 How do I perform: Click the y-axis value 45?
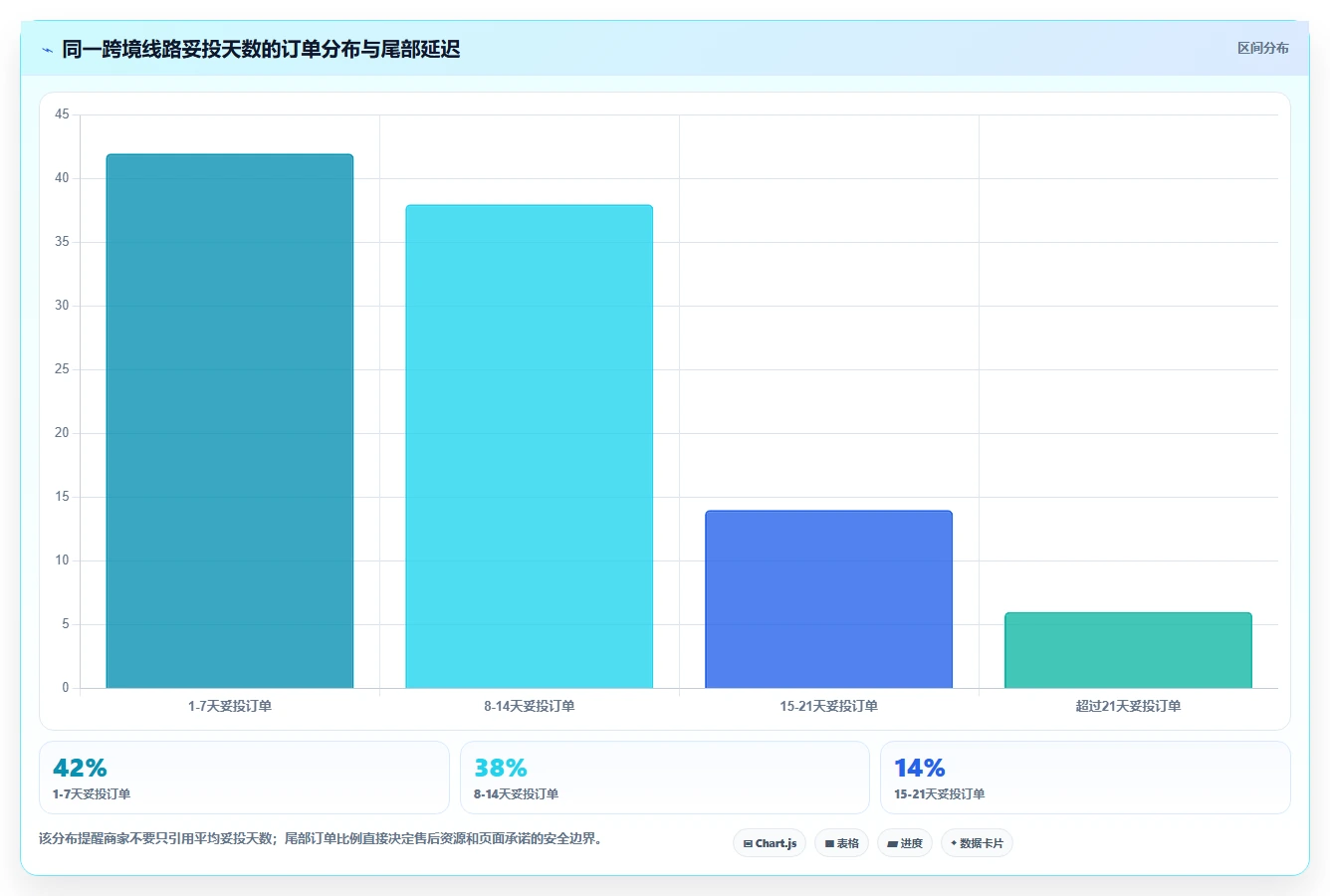click(62, 114)
